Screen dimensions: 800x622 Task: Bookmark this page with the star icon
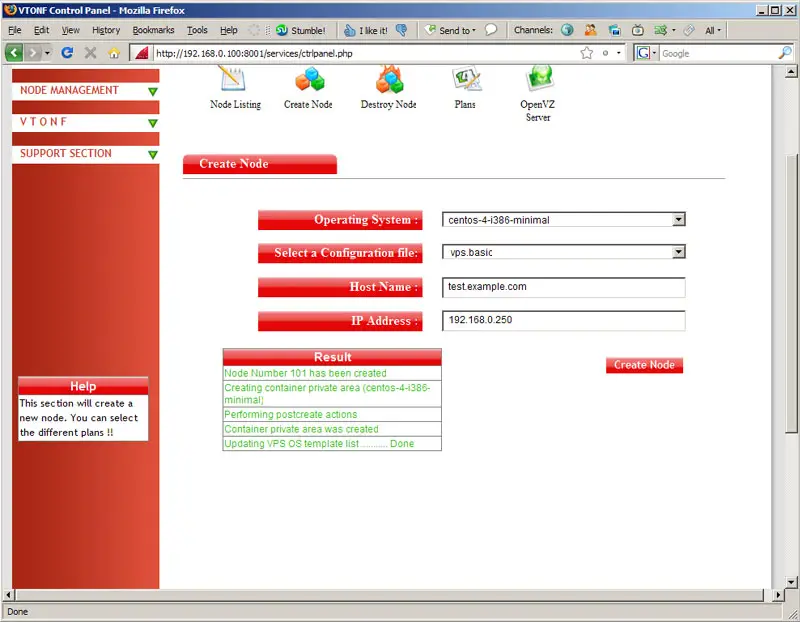point(587,53)
